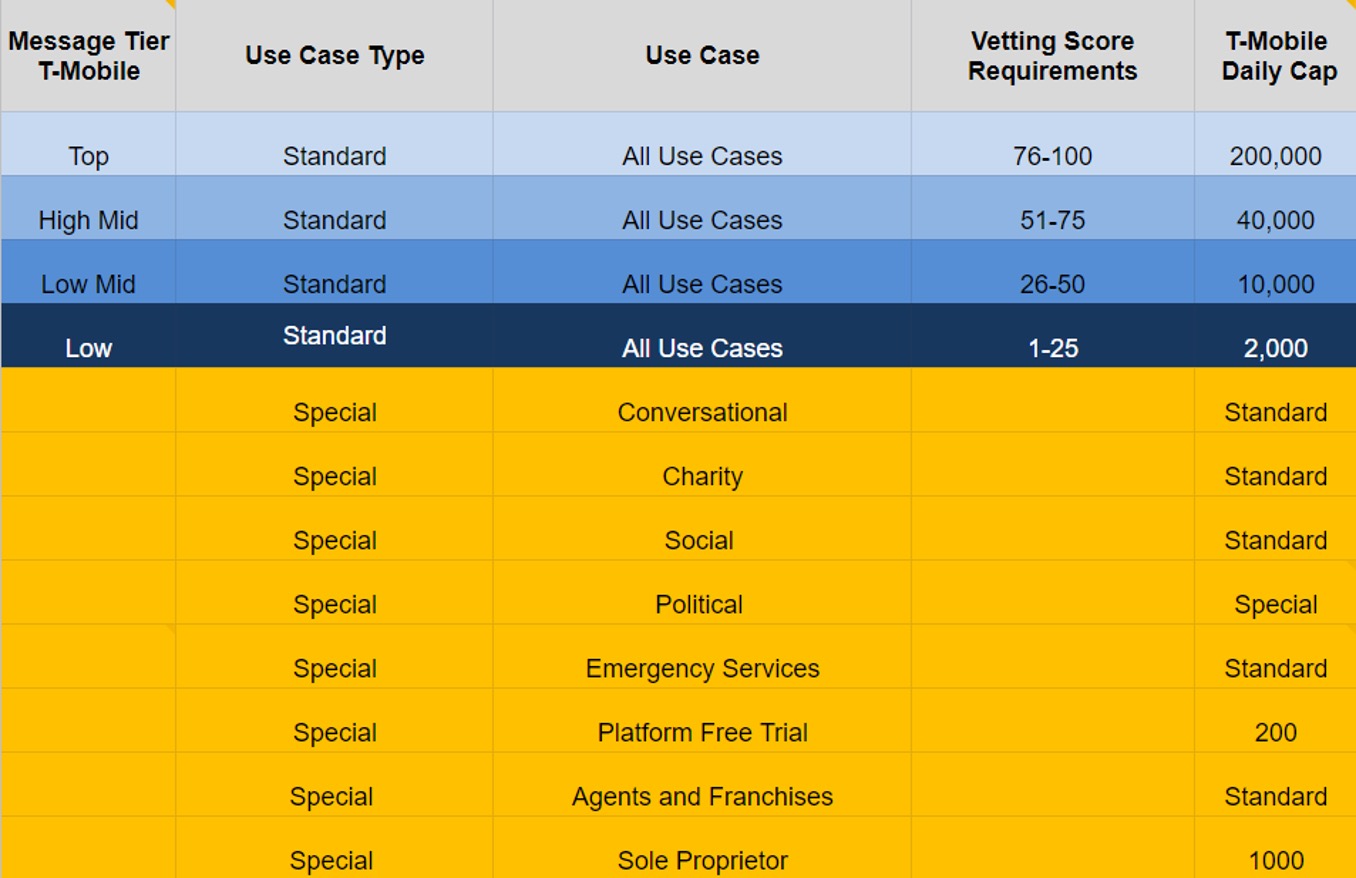Image resolution: width=1356 pixels, height=878 pixels.
Task: Select the T-Mobile Daily Cap header cell
Action: [x=1275, y=56]
